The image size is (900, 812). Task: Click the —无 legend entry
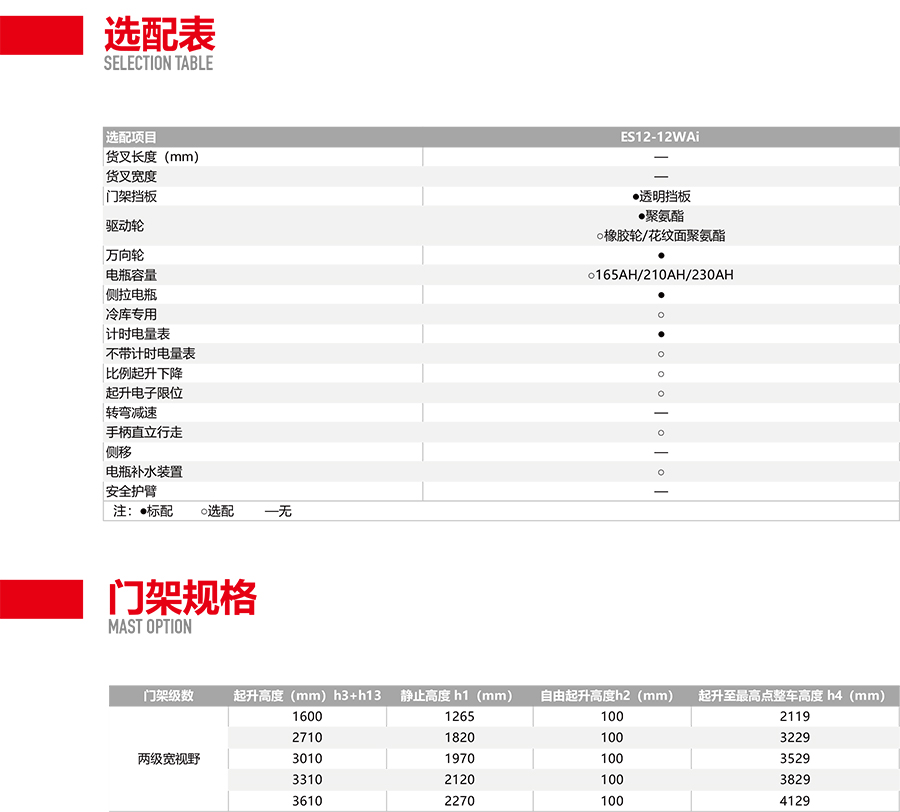coord(278,511)
